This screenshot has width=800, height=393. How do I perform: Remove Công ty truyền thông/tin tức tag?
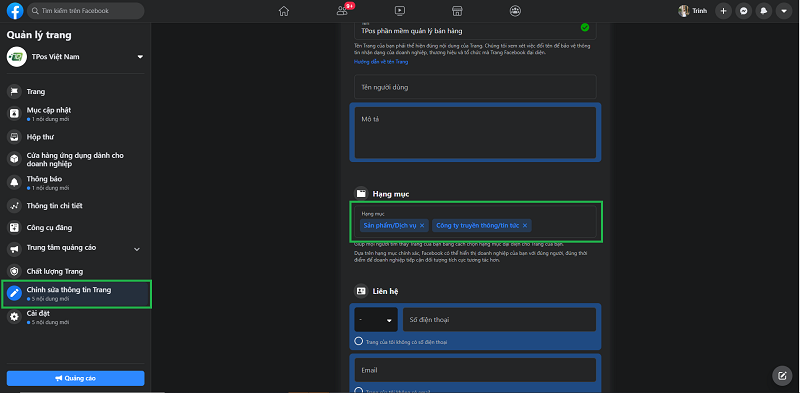click(524, 225)
